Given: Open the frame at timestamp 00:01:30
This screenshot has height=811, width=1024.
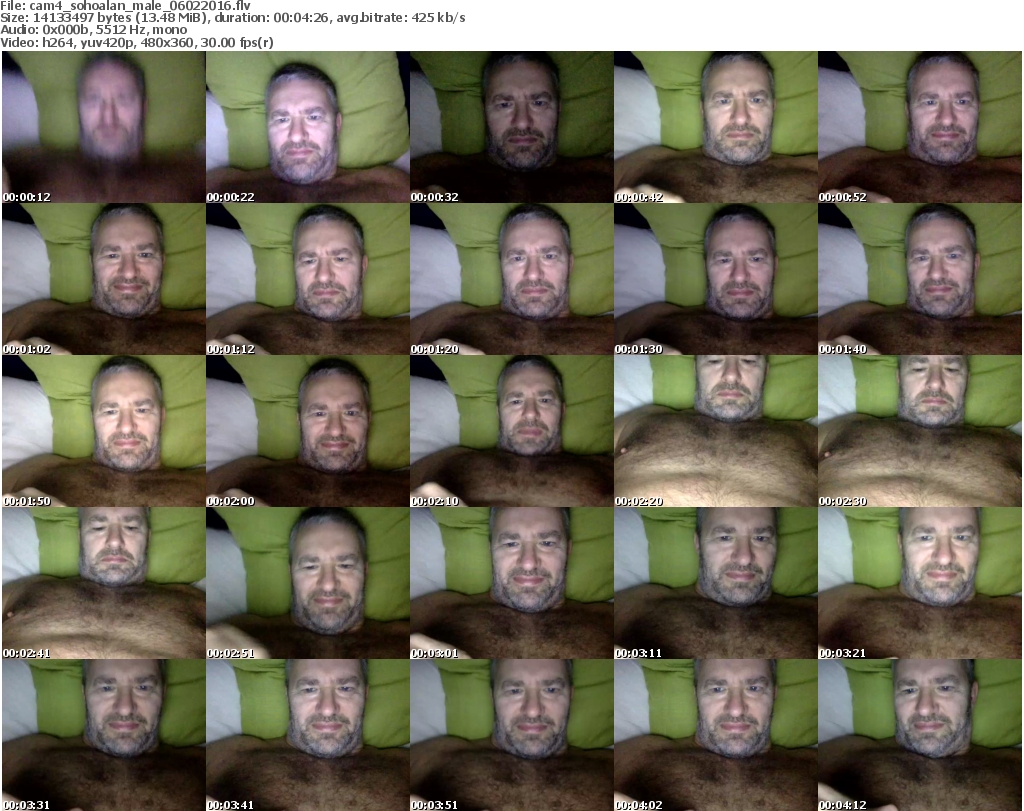Looking at the screenshot, I should 716,279.
